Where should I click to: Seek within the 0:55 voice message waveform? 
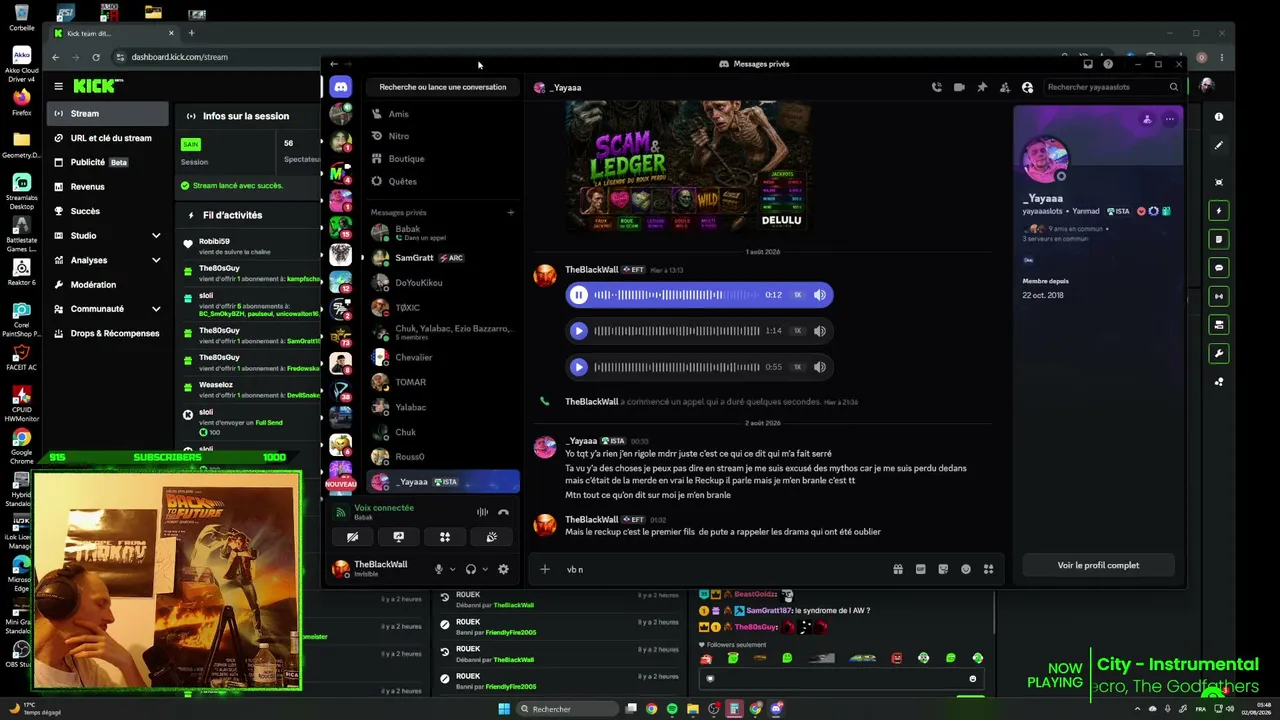click(x=676, y=367)
